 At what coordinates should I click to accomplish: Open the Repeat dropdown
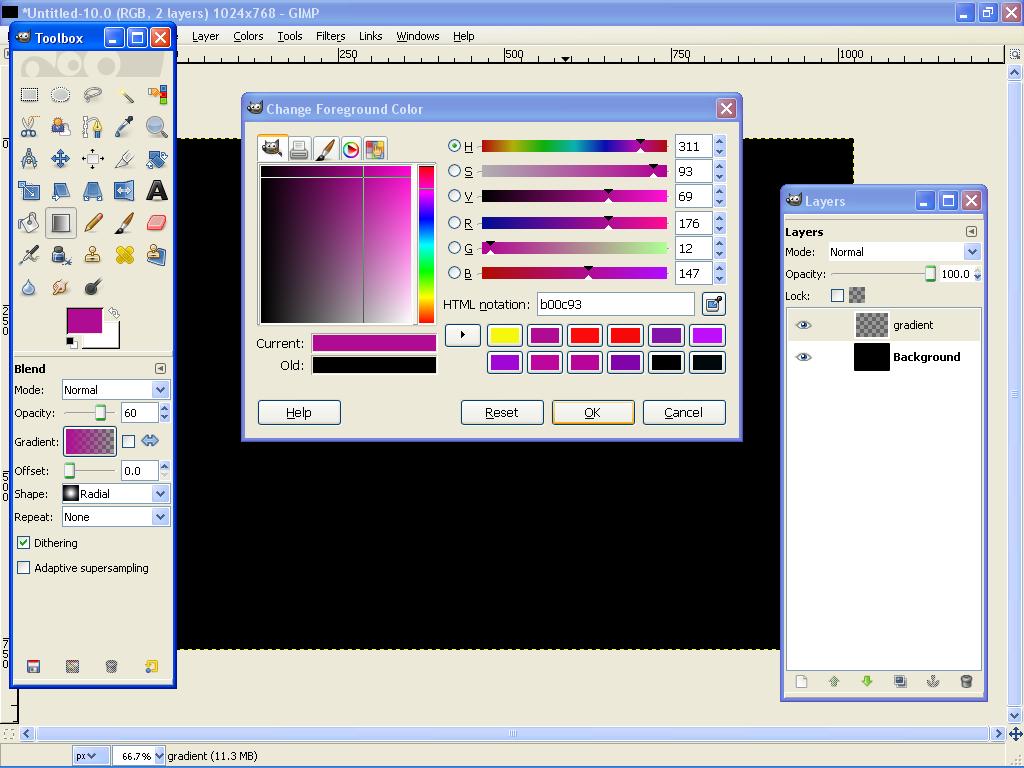[x=116, y=517]
